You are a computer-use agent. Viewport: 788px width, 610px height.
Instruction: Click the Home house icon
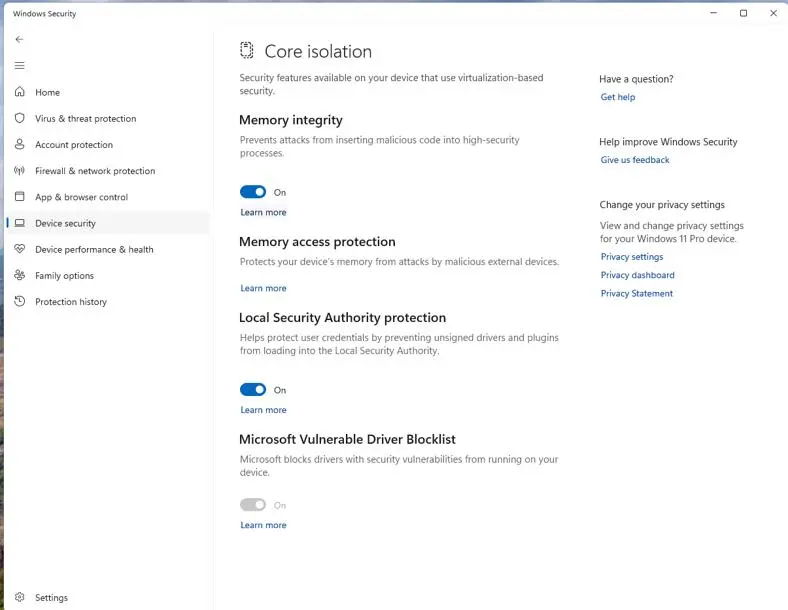(x=19, y=91)
